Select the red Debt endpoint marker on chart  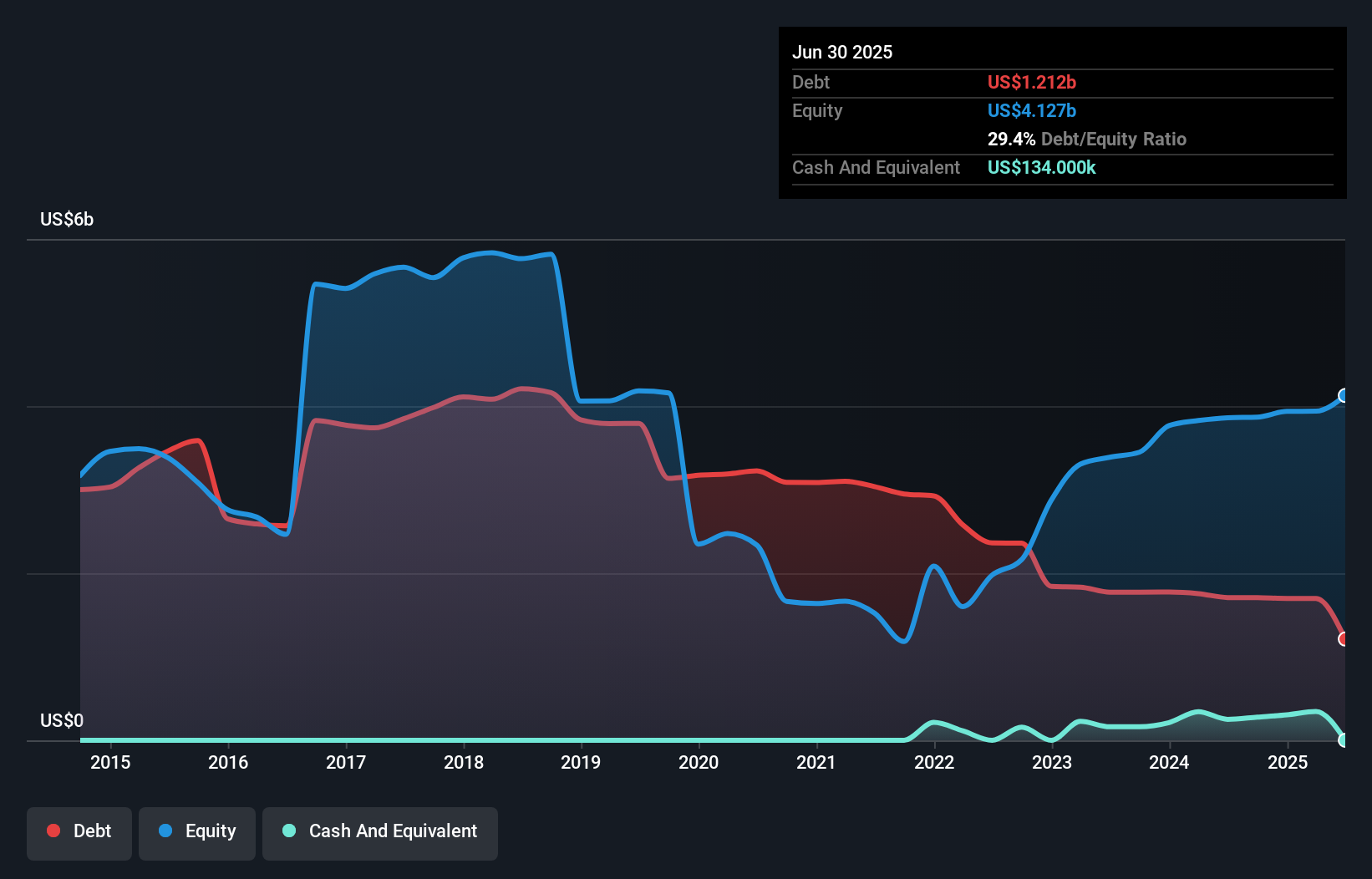click(x=1344, y=639)
